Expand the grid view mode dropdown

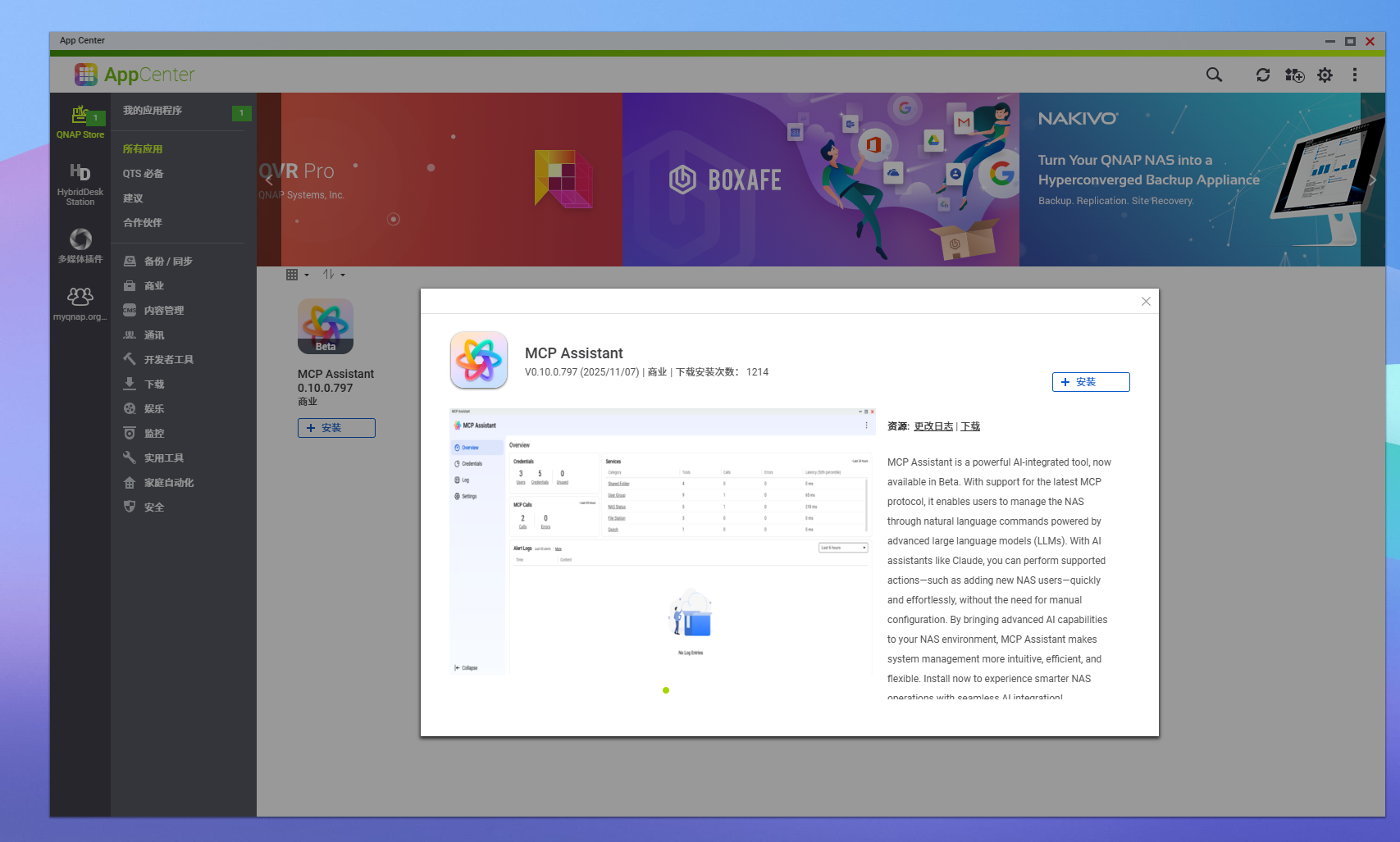point(297,275)
